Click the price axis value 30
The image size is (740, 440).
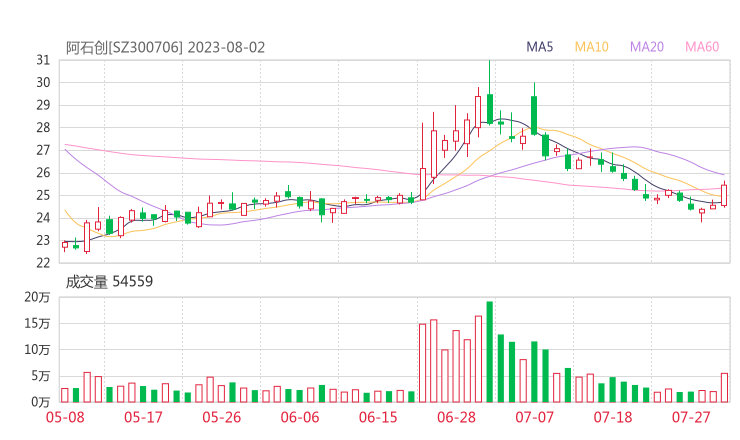[x=43, y=83]
